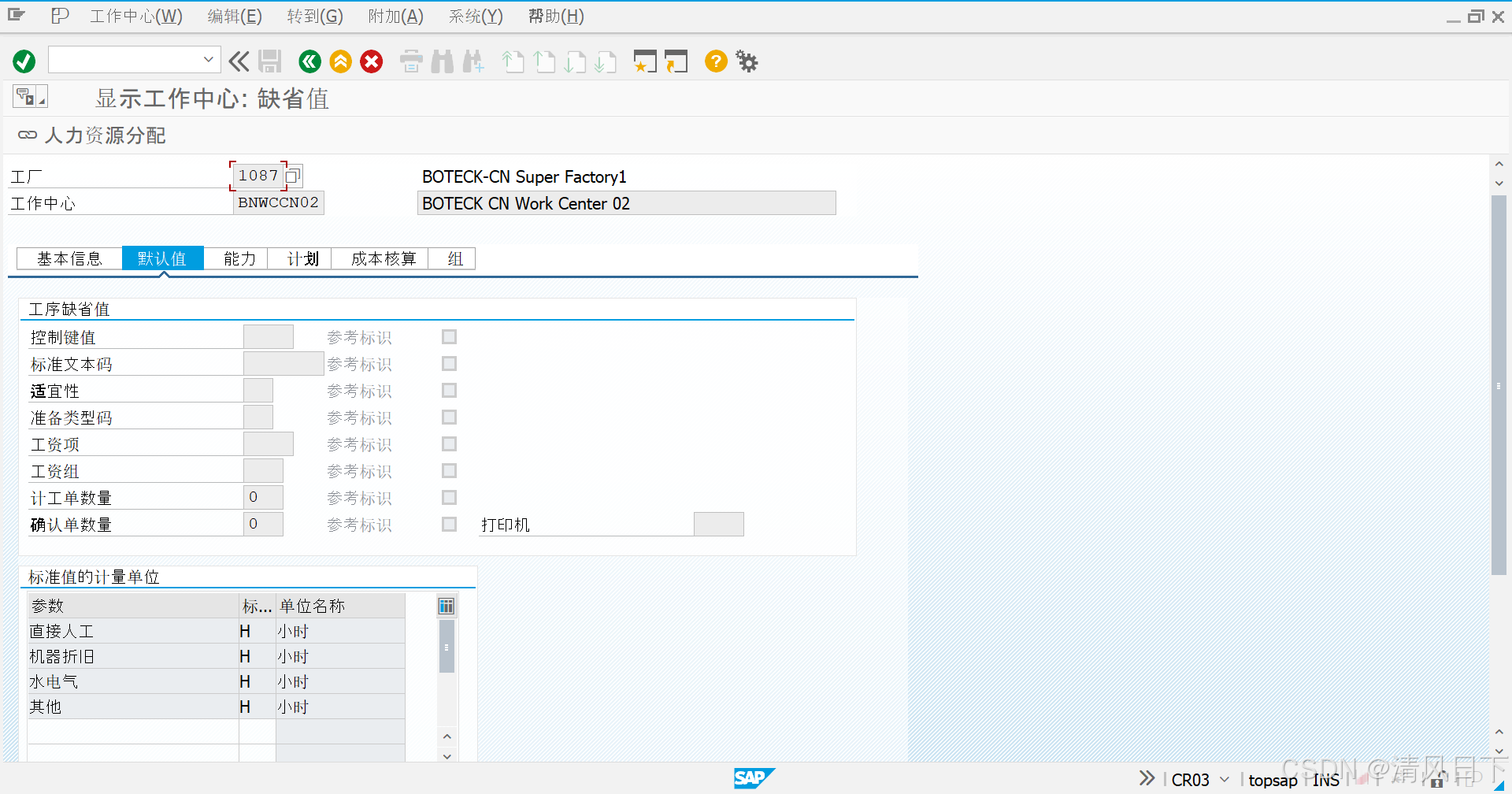1512x794 pixels.
Task: Click the green checkmark Enter icon
Action: (x=24, y=61)
